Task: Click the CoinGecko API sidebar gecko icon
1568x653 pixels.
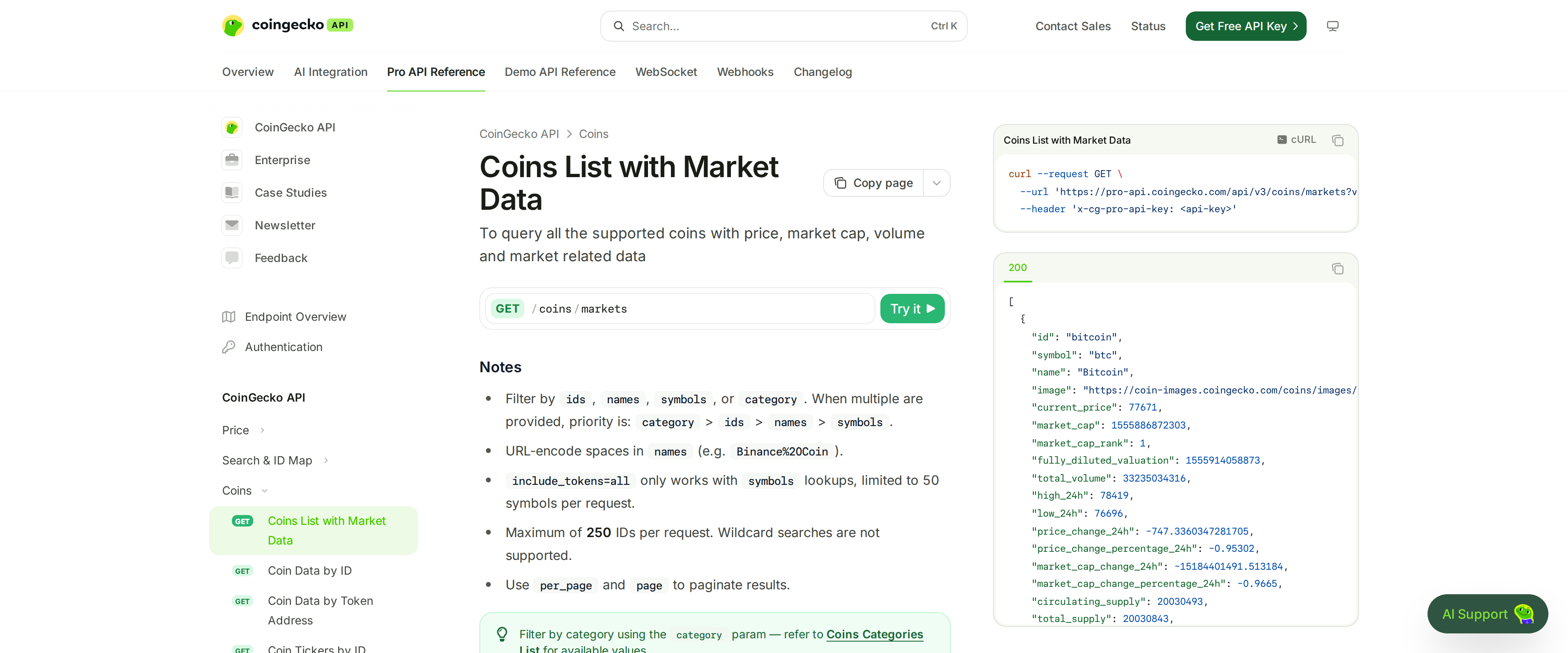Action: pos(232,127)
